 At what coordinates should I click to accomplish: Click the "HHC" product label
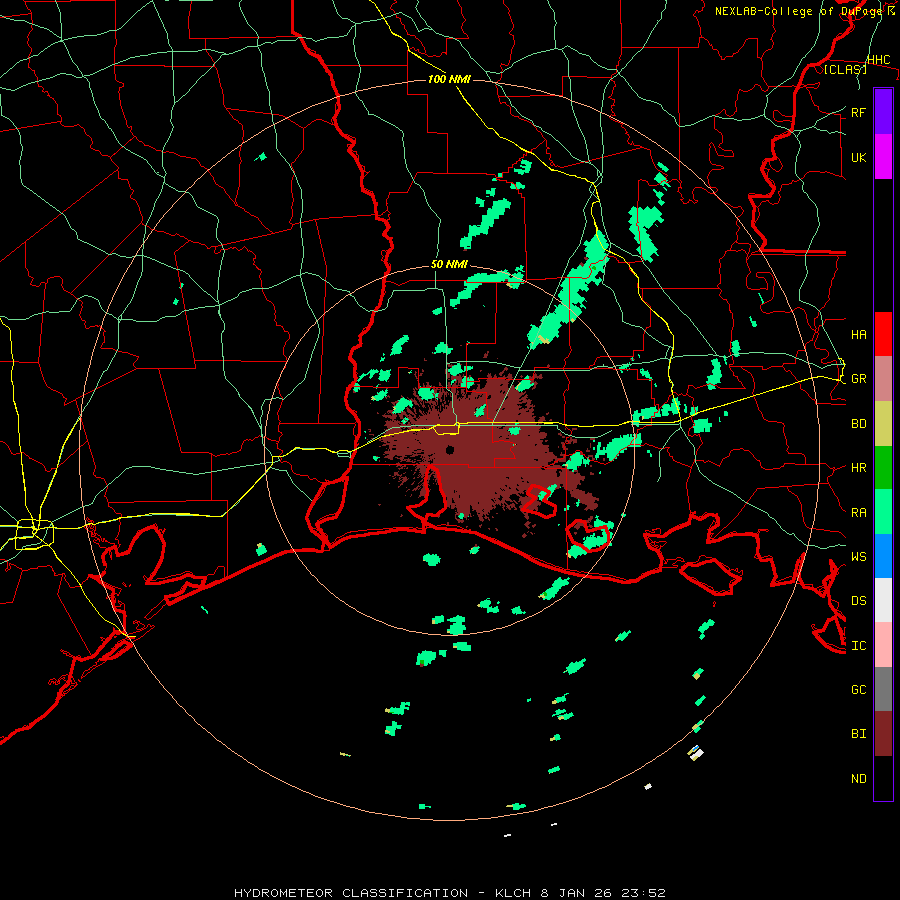[878, 60]
